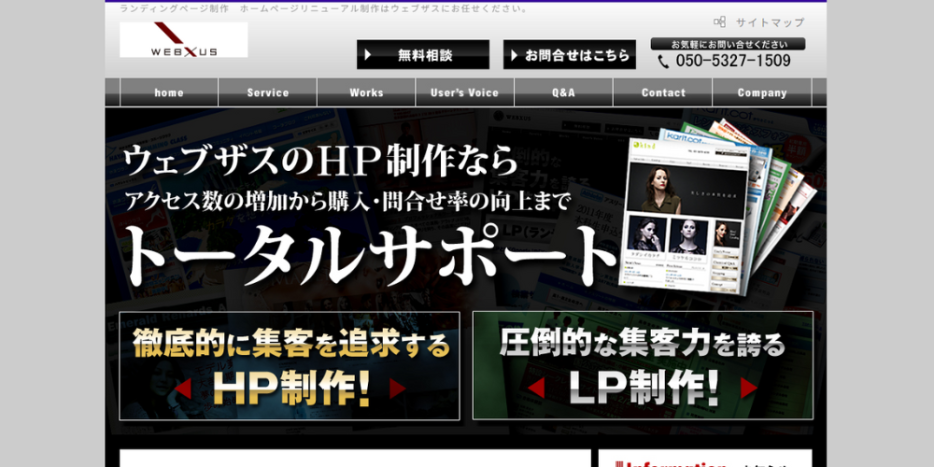This screenshot has width=934, height=467.
Task: Click left red arrow on LP制作 banner
Action: [x=536, y=388]
